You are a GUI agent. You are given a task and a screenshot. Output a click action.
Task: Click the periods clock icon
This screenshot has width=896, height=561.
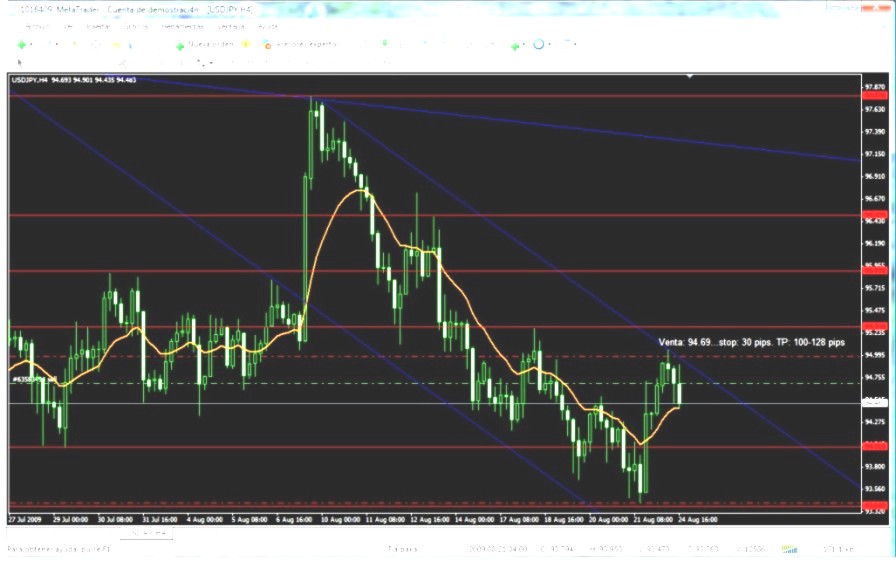(539, 45)
